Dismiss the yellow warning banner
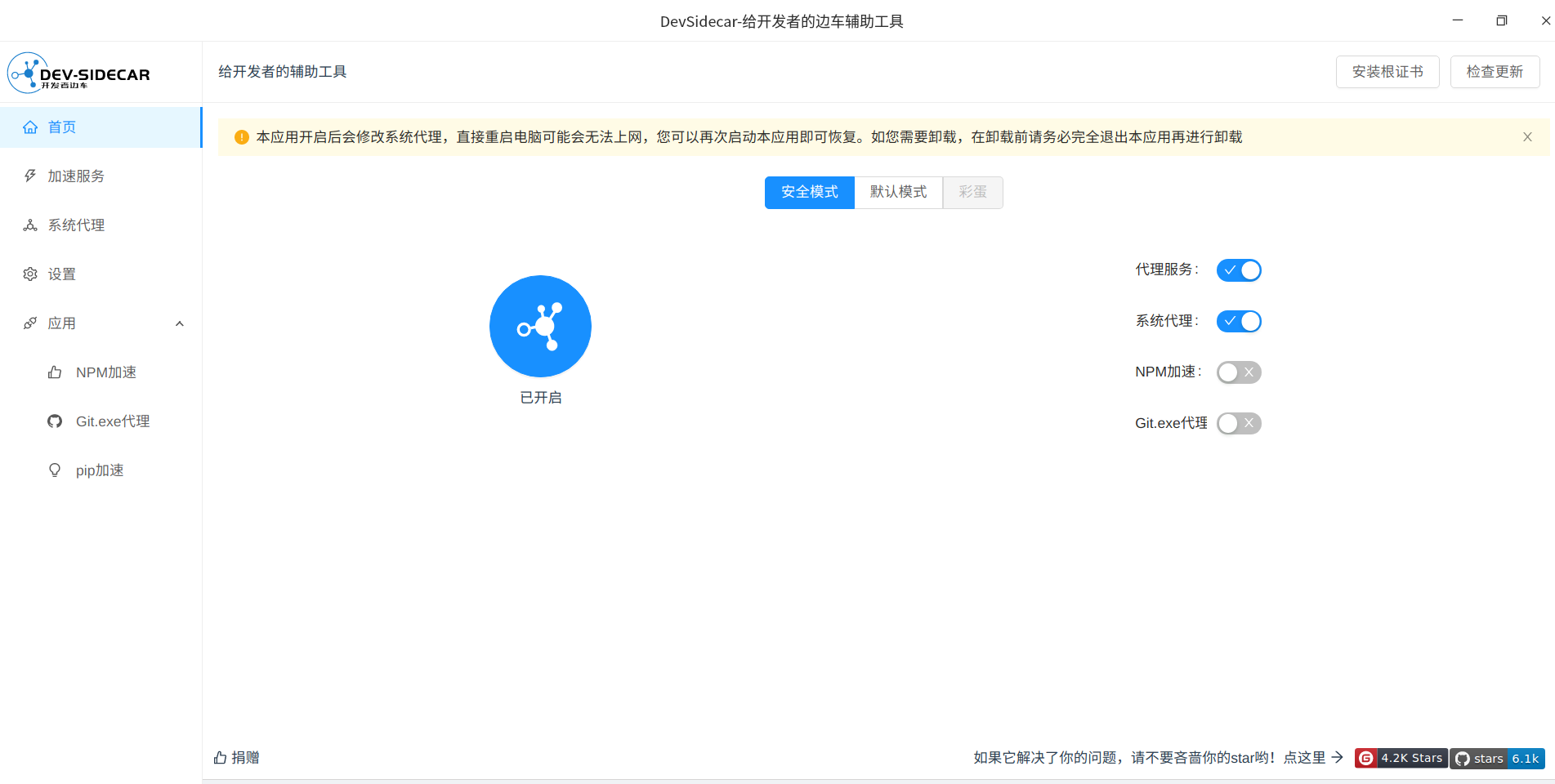 coord(1527,137)
